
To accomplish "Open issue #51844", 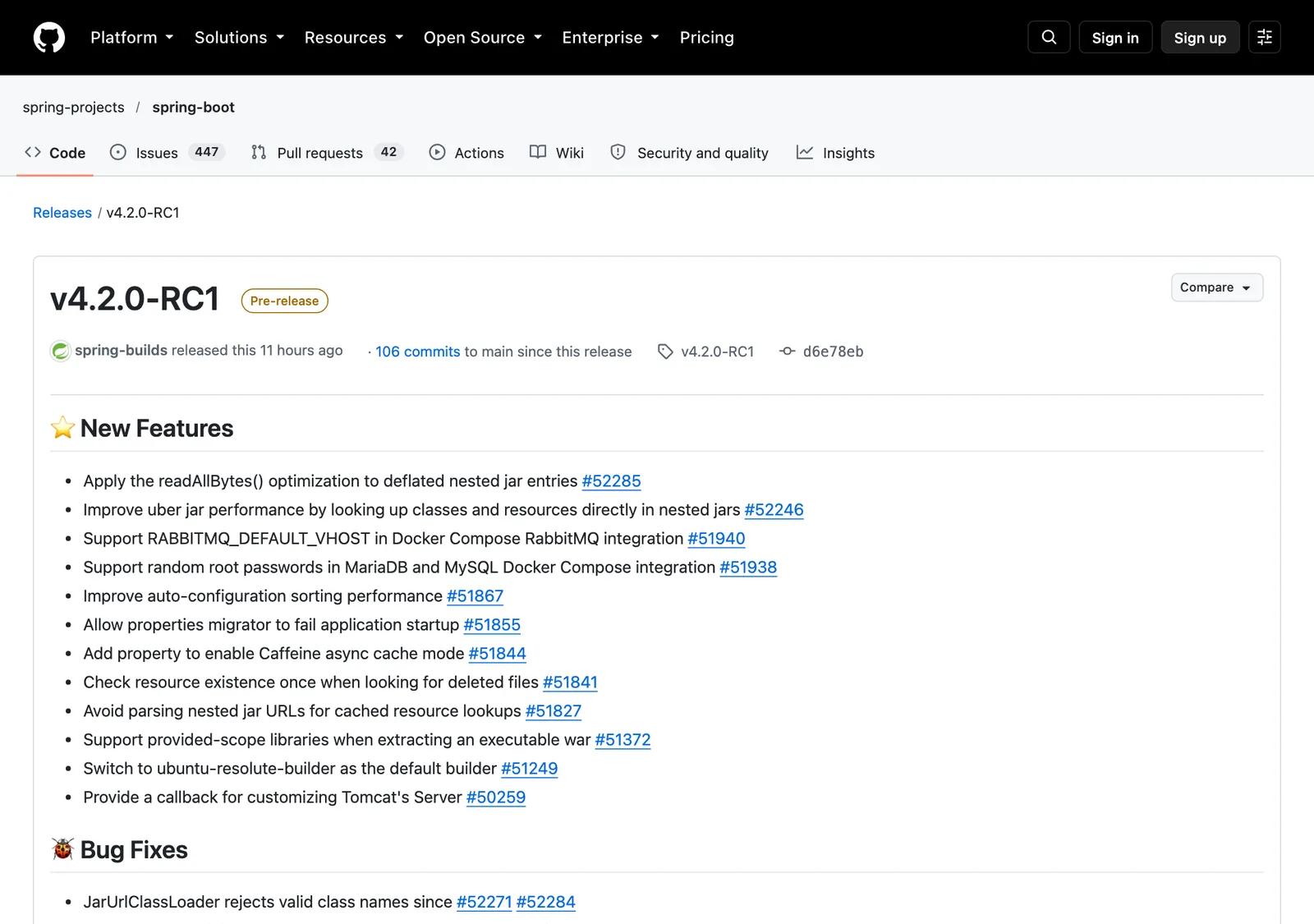I will coord(497,654).
